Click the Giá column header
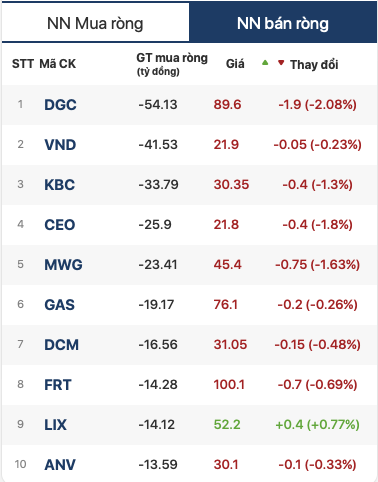The height and width of the screenshot is (482, 378). pos(235,63)
